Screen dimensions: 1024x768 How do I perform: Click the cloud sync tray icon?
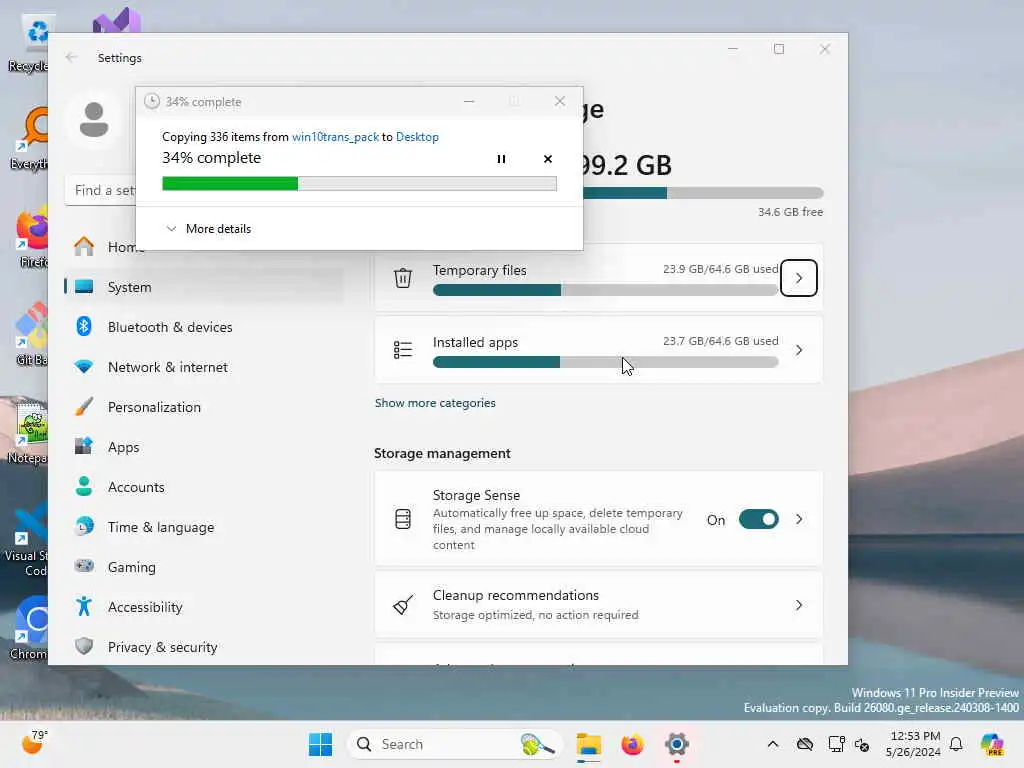click(x=805, y=744)
